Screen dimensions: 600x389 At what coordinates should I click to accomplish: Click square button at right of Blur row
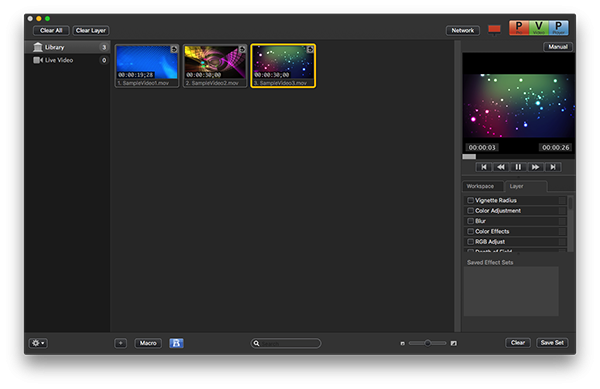[562, 221]
